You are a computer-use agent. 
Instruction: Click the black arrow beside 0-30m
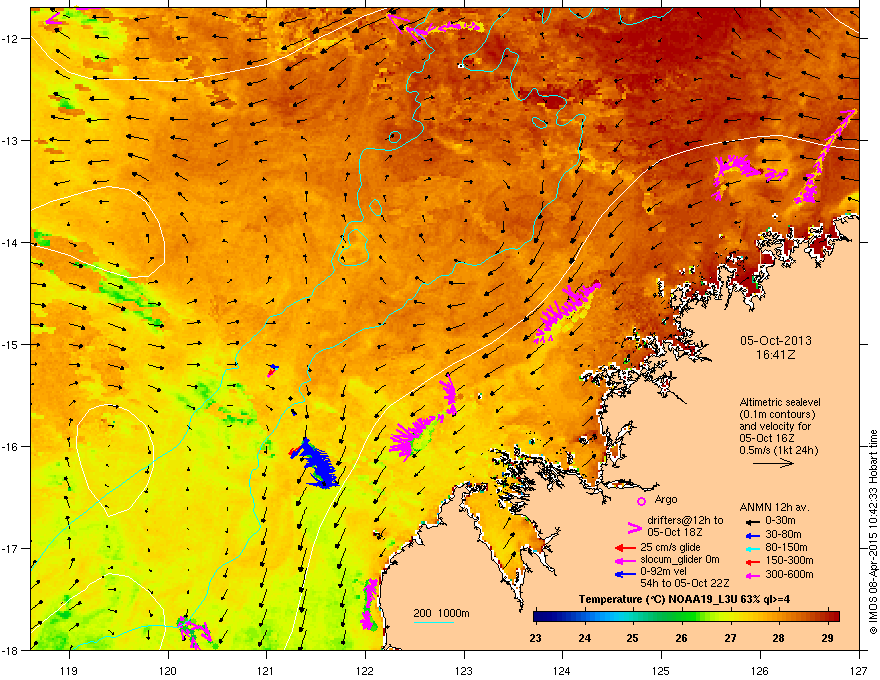(x=751, y=521)
